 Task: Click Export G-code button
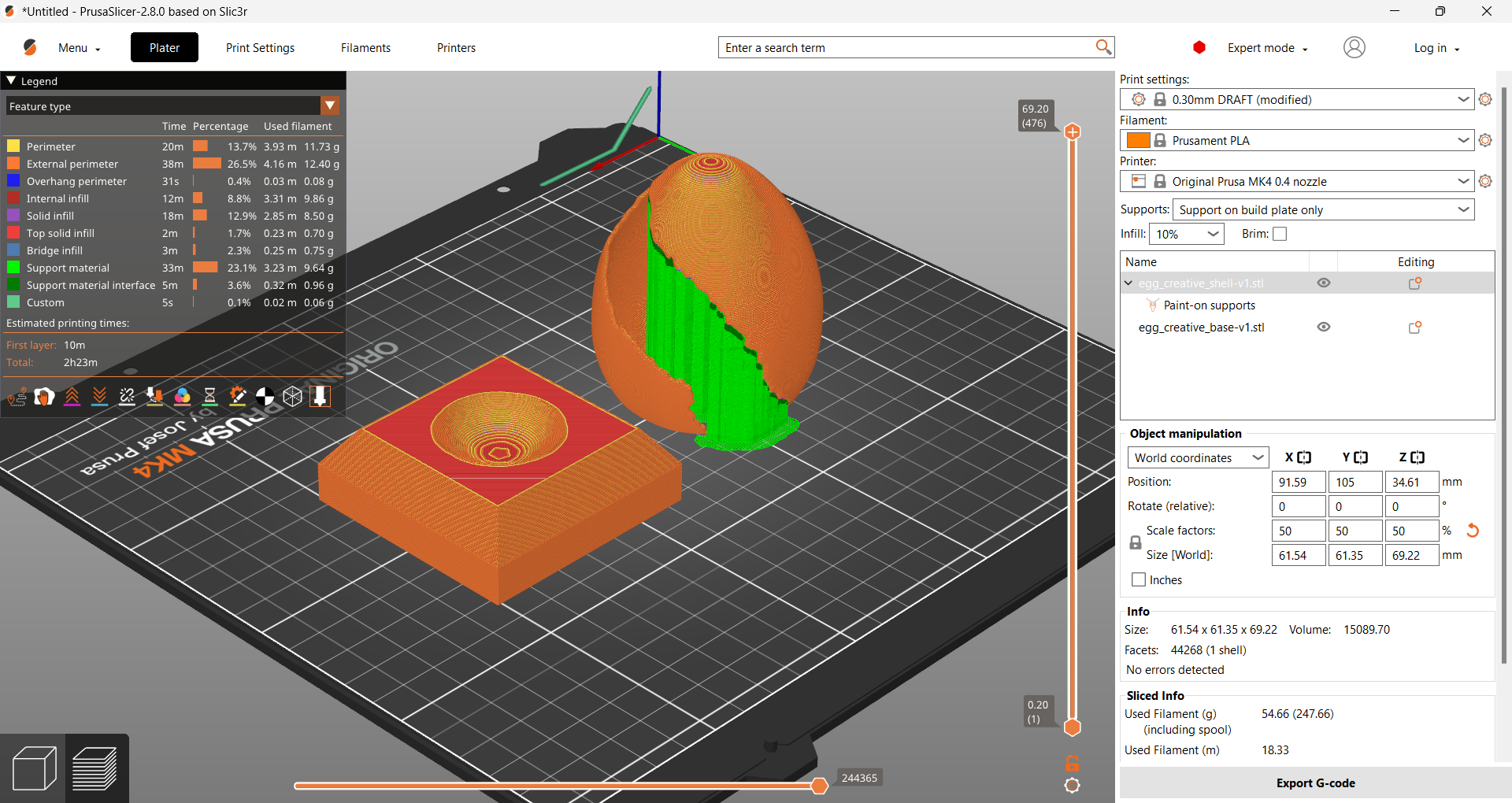point(1315,783)
